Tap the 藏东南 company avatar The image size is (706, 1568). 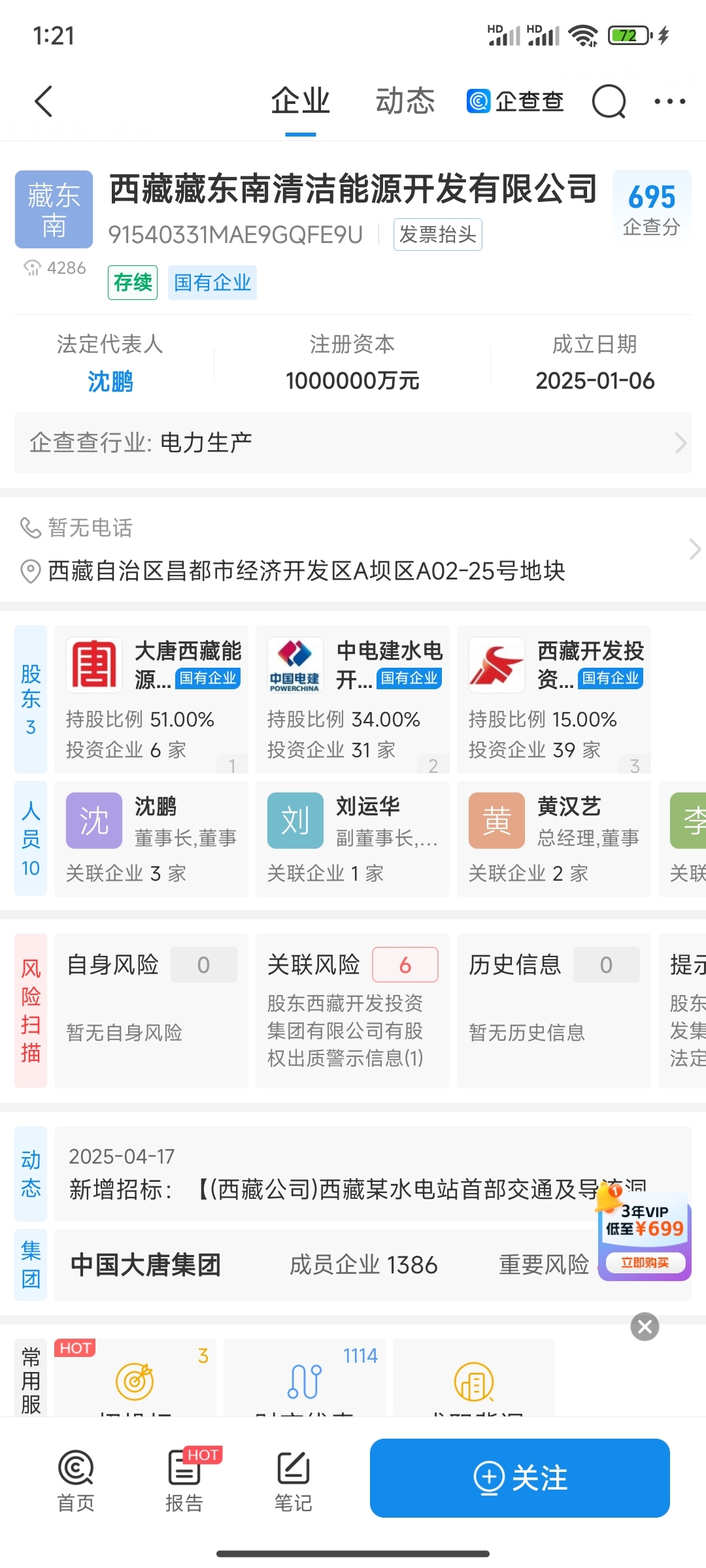click(x=54, y=210)
